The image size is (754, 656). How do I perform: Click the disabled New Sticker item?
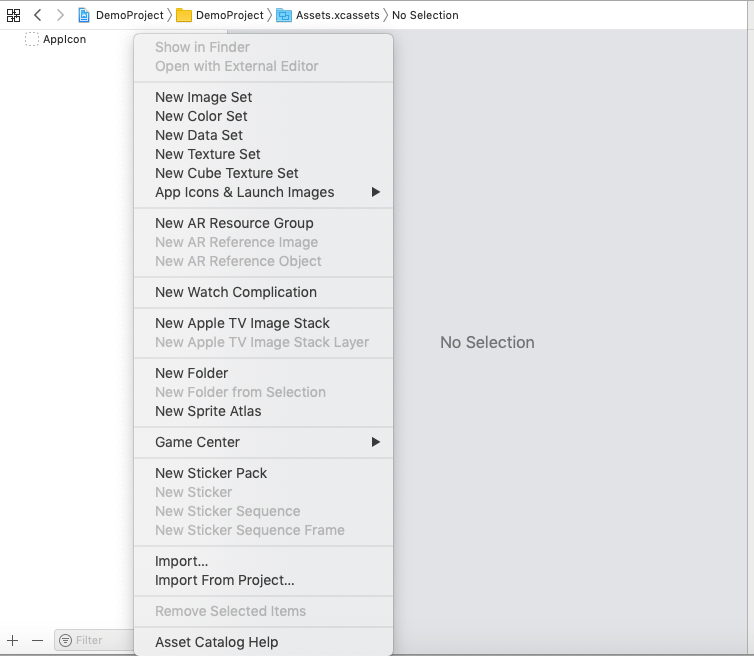(x=264, y=492)
